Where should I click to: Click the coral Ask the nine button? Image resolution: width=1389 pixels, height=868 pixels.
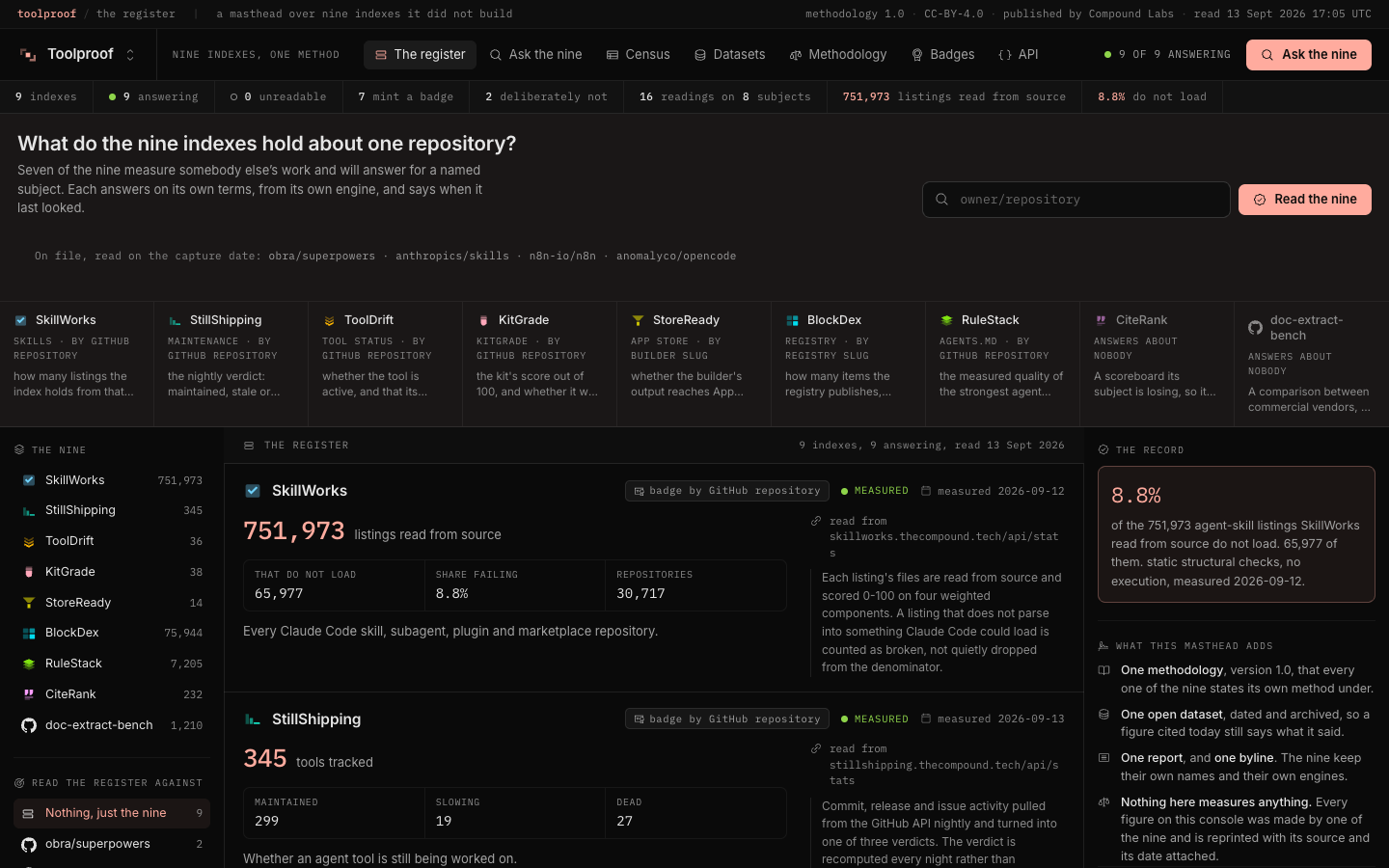click(x=1309, y=55)
